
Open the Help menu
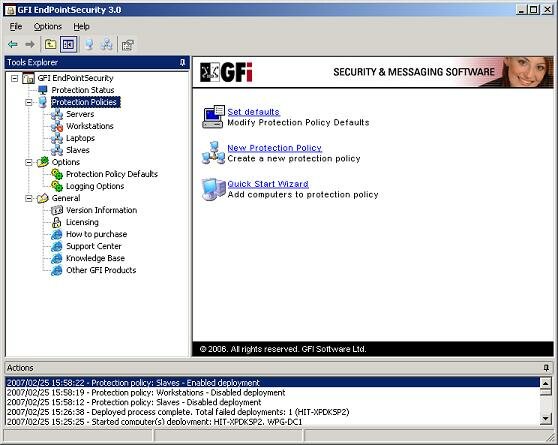[81, 26]
